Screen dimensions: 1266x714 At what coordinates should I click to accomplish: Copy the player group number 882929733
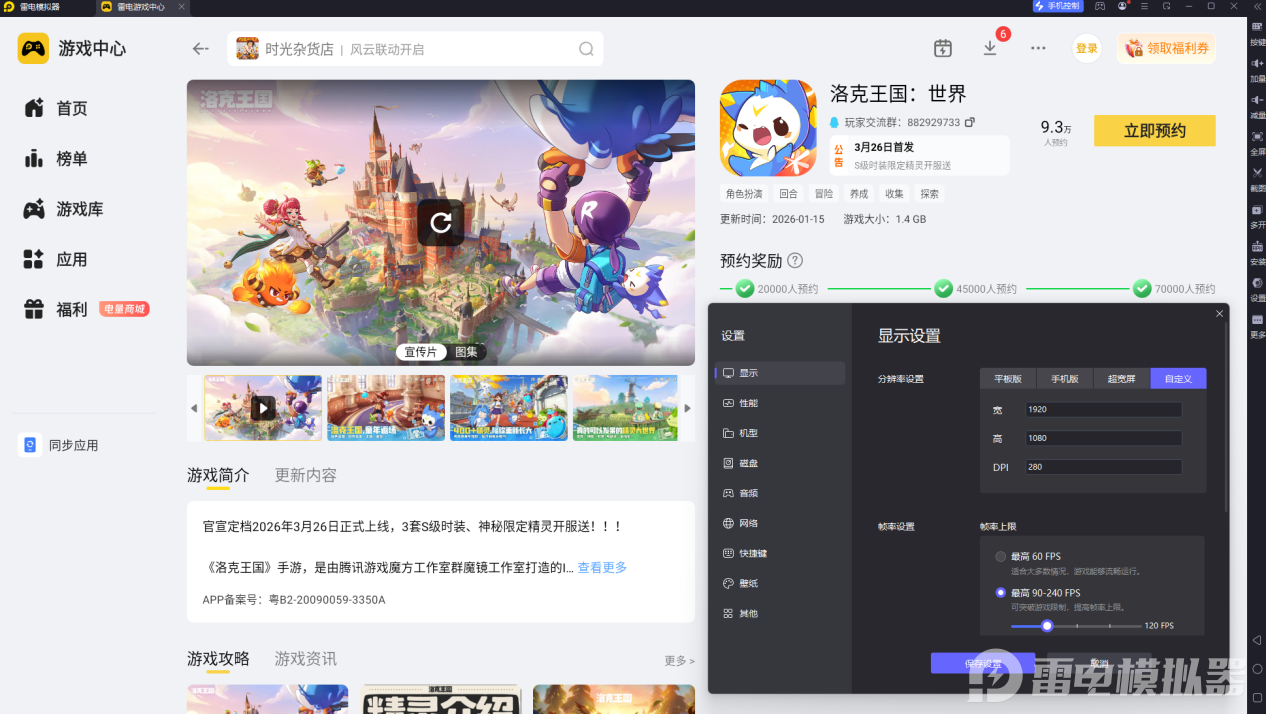(x=969, y=123)
